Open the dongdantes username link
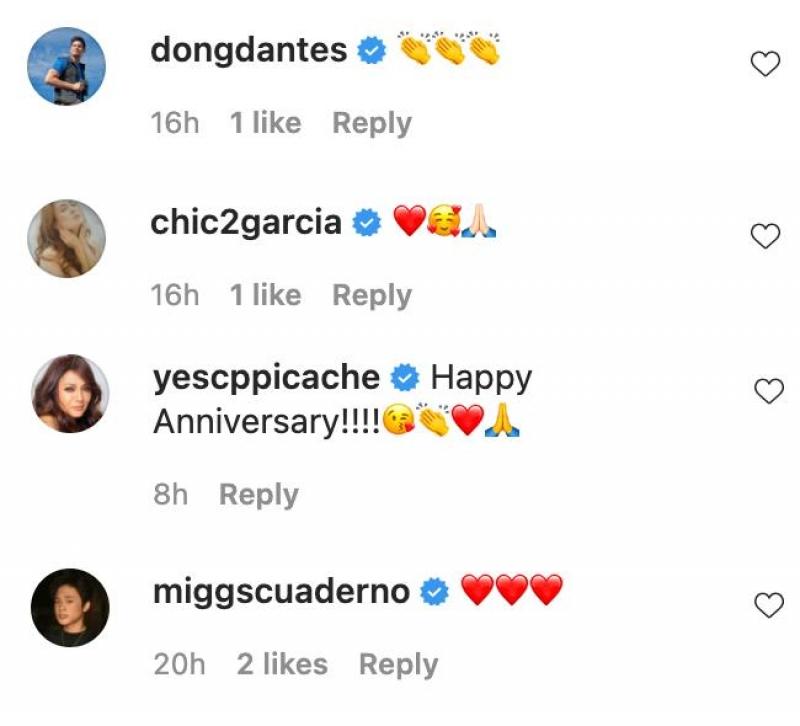800x726 pixels. [249, 50]
